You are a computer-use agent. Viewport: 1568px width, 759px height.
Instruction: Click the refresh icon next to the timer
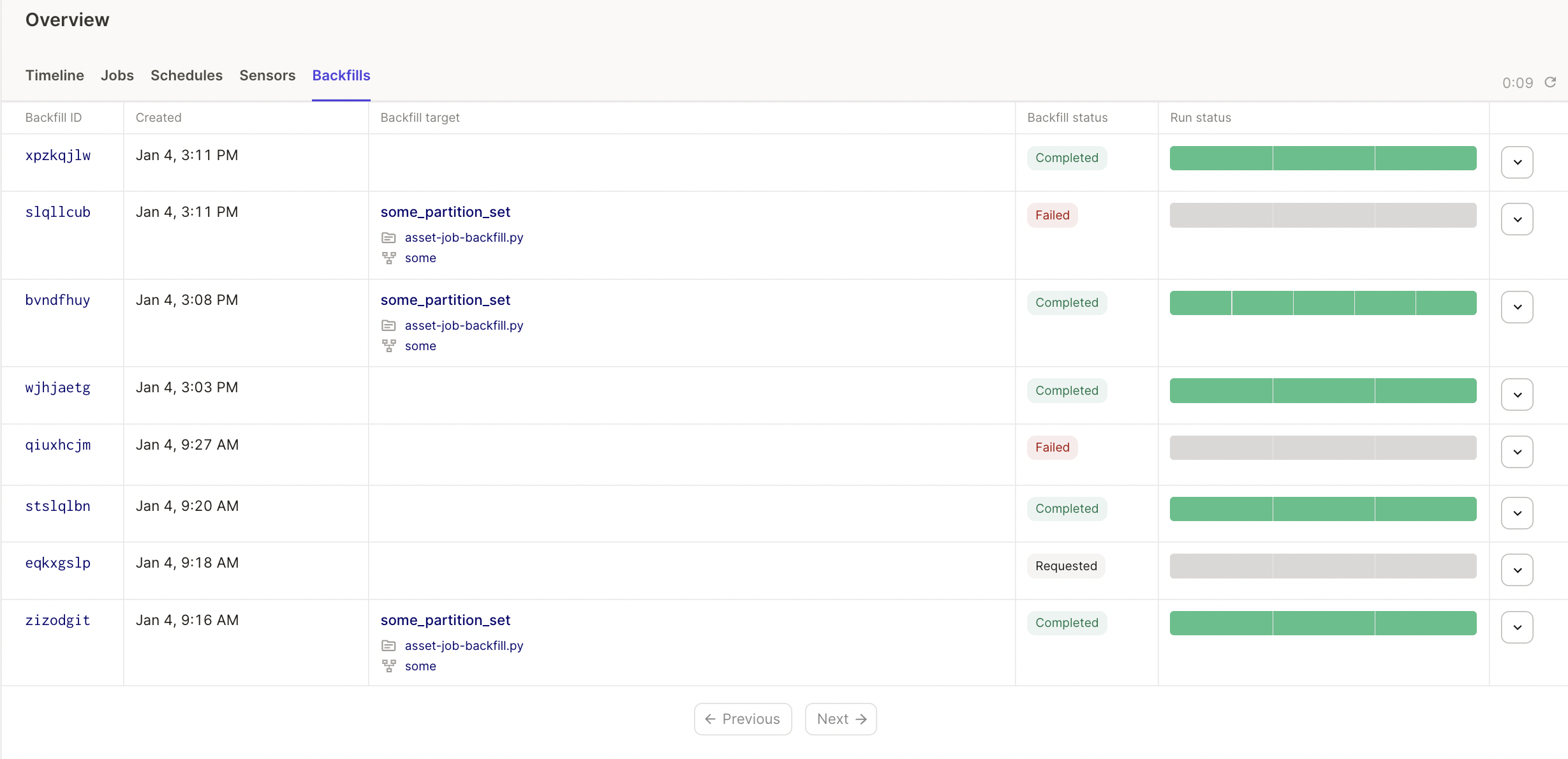pos(1550,82)
